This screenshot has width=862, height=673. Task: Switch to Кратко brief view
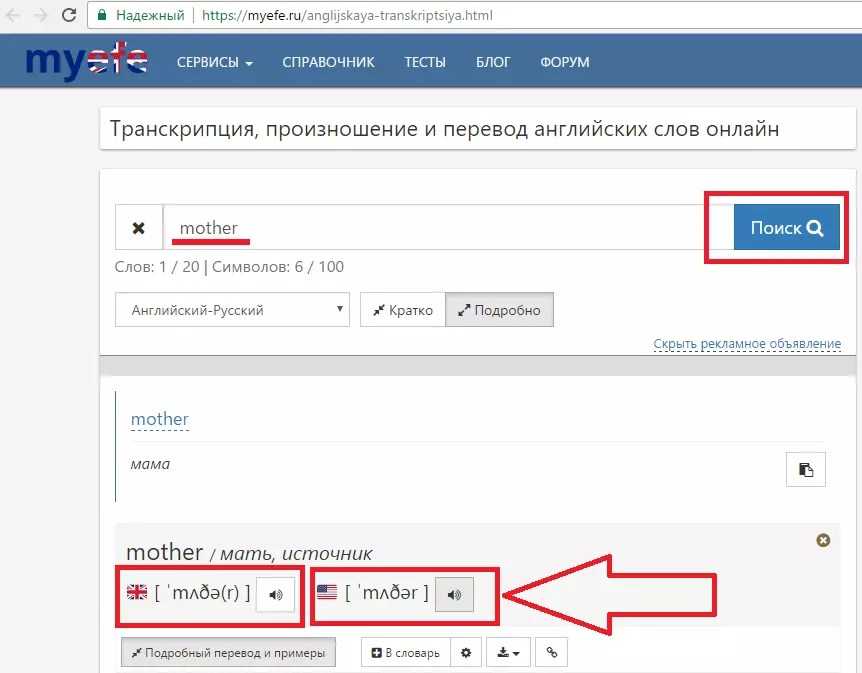pos(403,310)
